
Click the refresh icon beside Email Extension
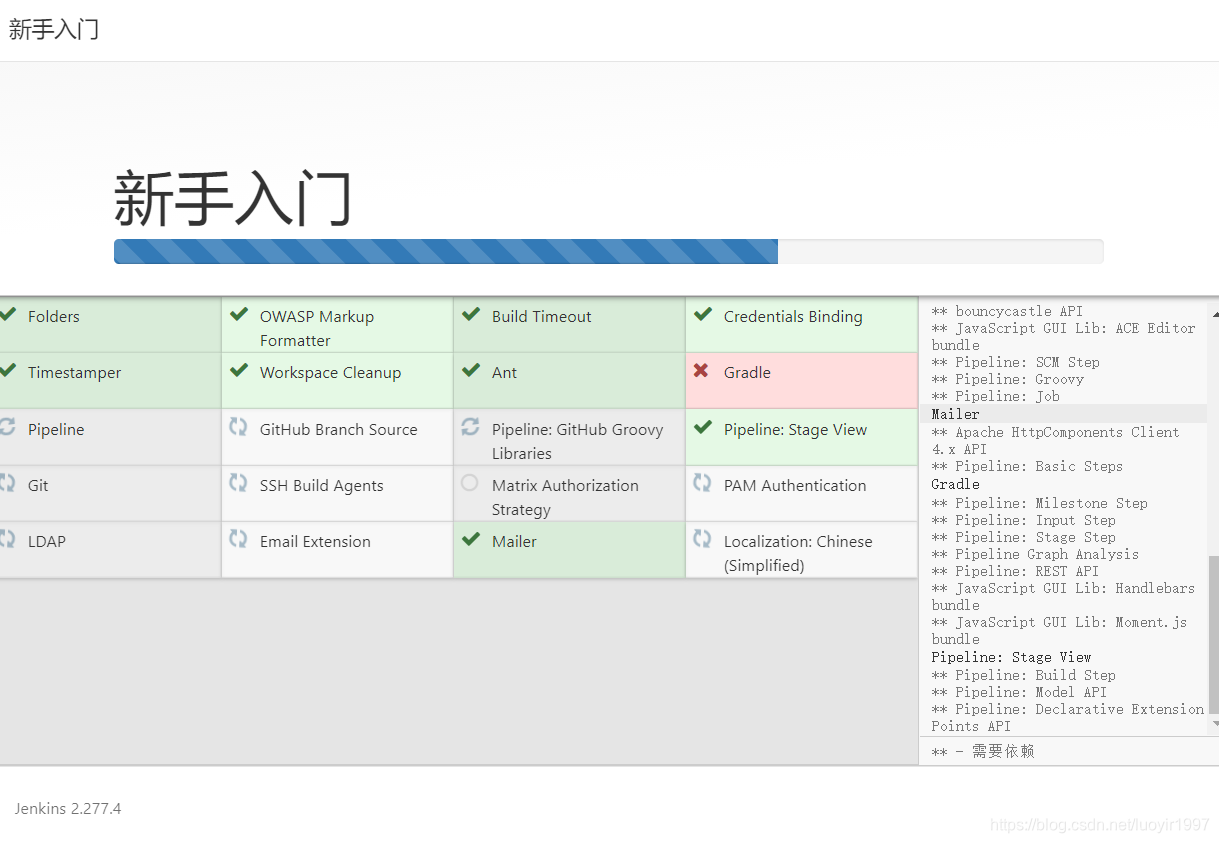click(238, 539)
